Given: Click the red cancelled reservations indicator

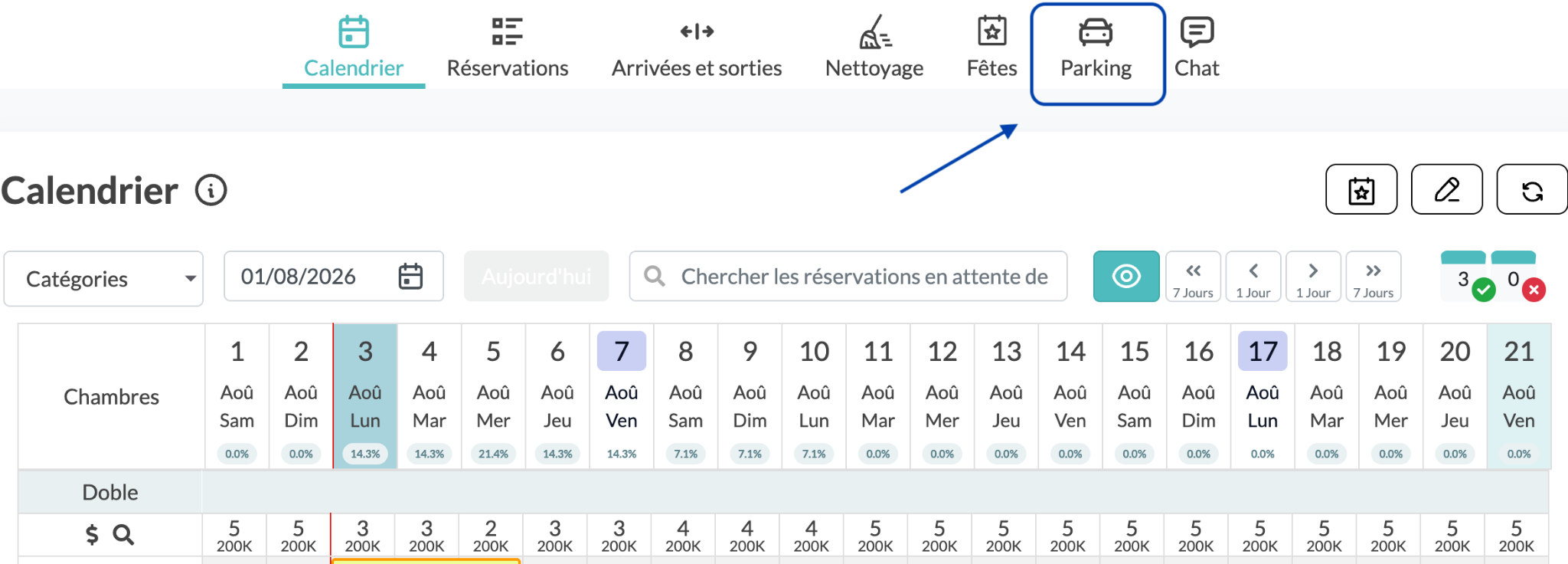Looking at the screenshot, I should [1534, 290].
